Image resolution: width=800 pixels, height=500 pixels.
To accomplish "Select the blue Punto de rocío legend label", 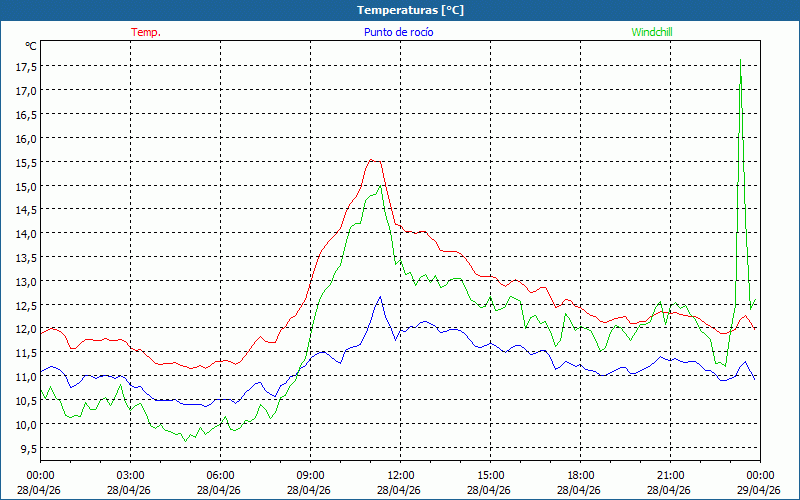I will pos(399,32).
